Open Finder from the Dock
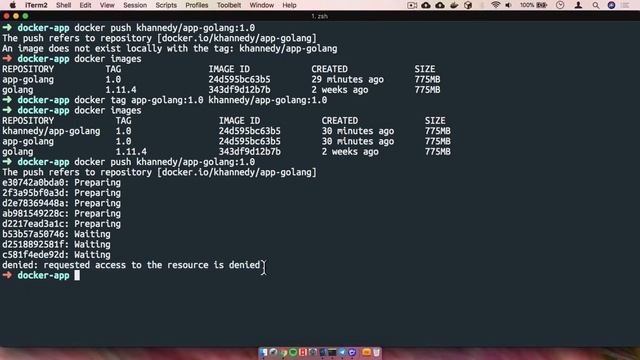 coord(263,352)
